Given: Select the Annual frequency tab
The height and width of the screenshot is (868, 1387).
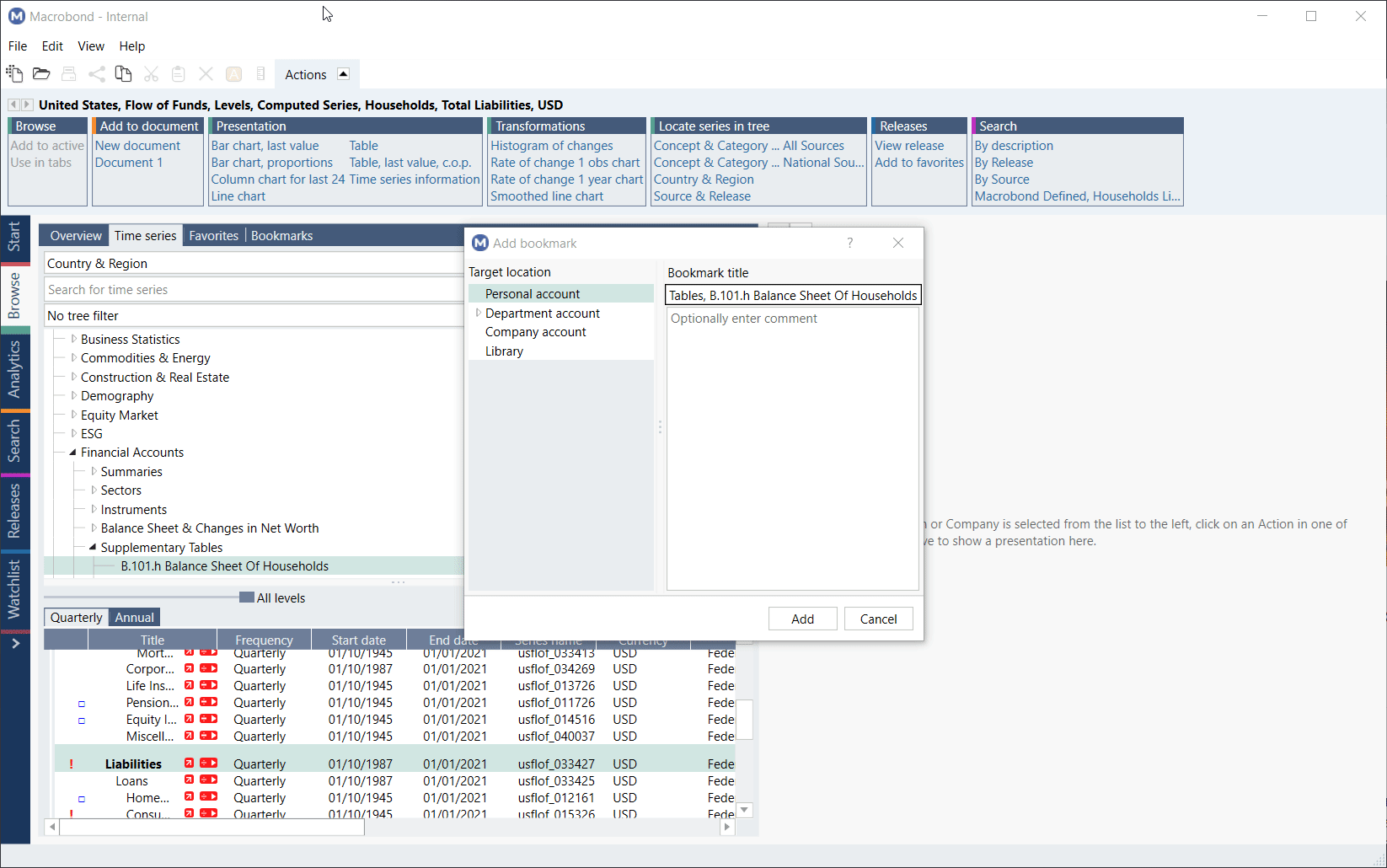Looking at the screenshot, I should [135, 617].
